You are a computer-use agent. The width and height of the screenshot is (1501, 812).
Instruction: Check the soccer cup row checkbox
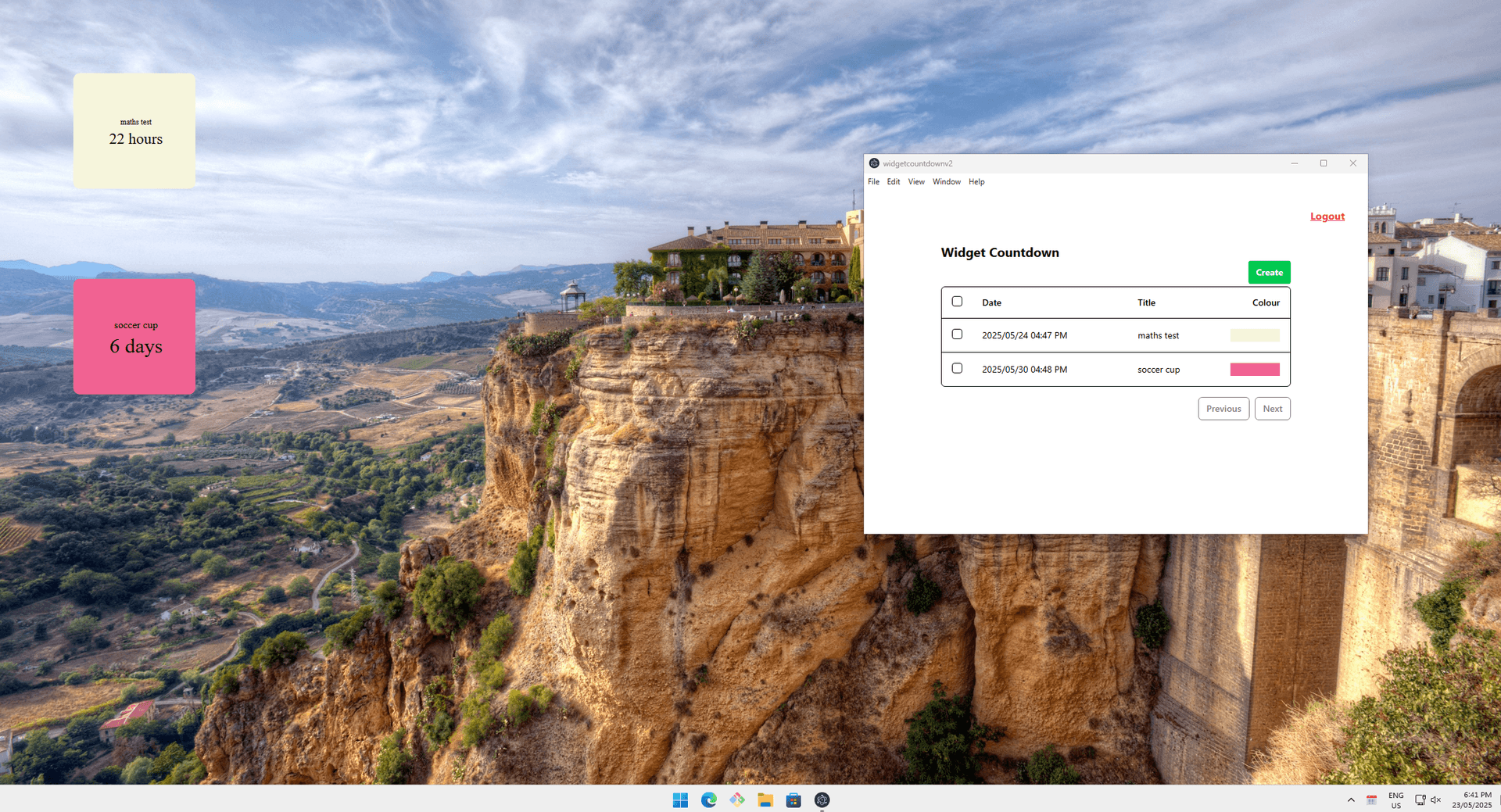tap(957, 367)
